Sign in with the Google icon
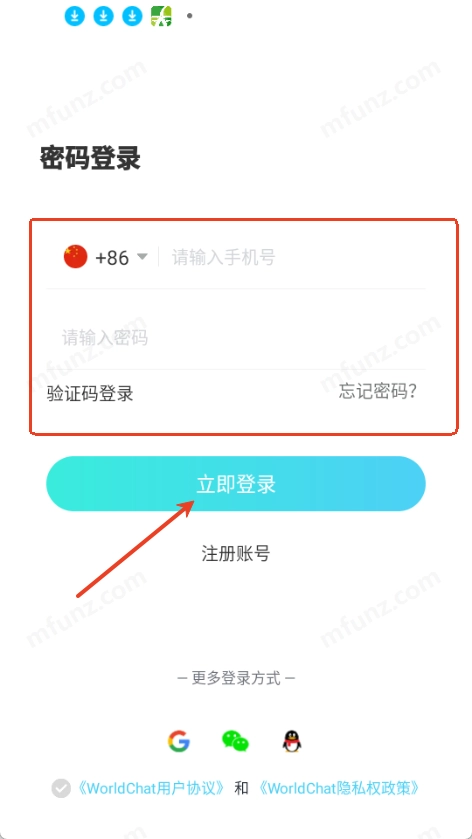472x839 pixels. [179, 741]
